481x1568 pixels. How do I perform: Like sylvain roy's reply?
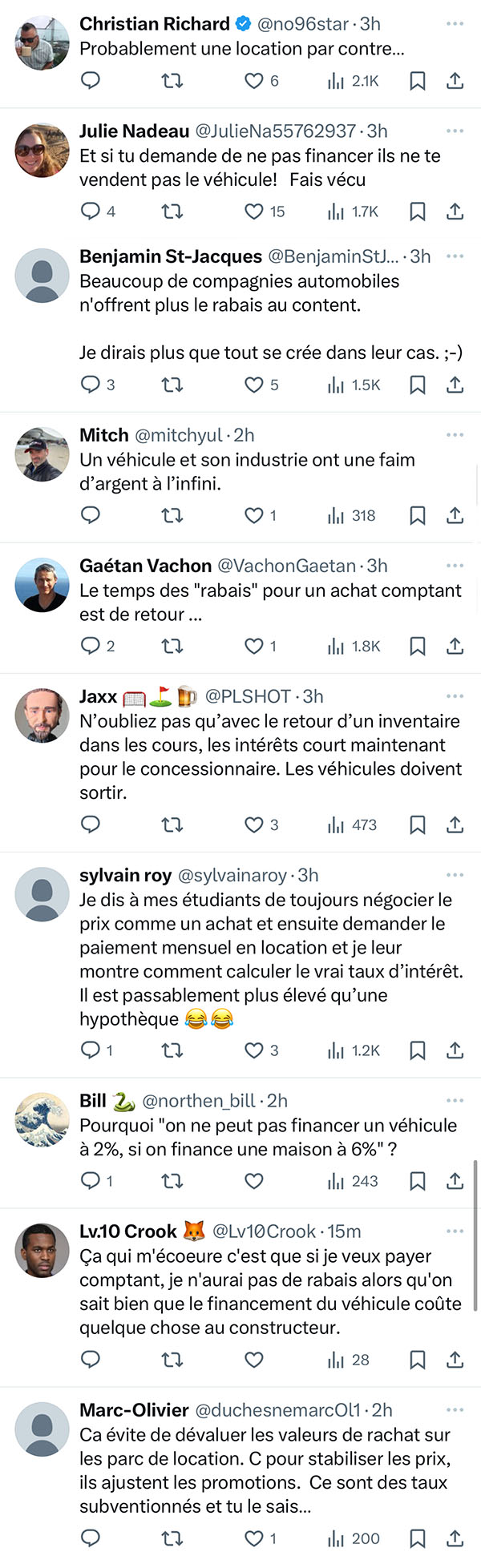[x=254, y=1050]
